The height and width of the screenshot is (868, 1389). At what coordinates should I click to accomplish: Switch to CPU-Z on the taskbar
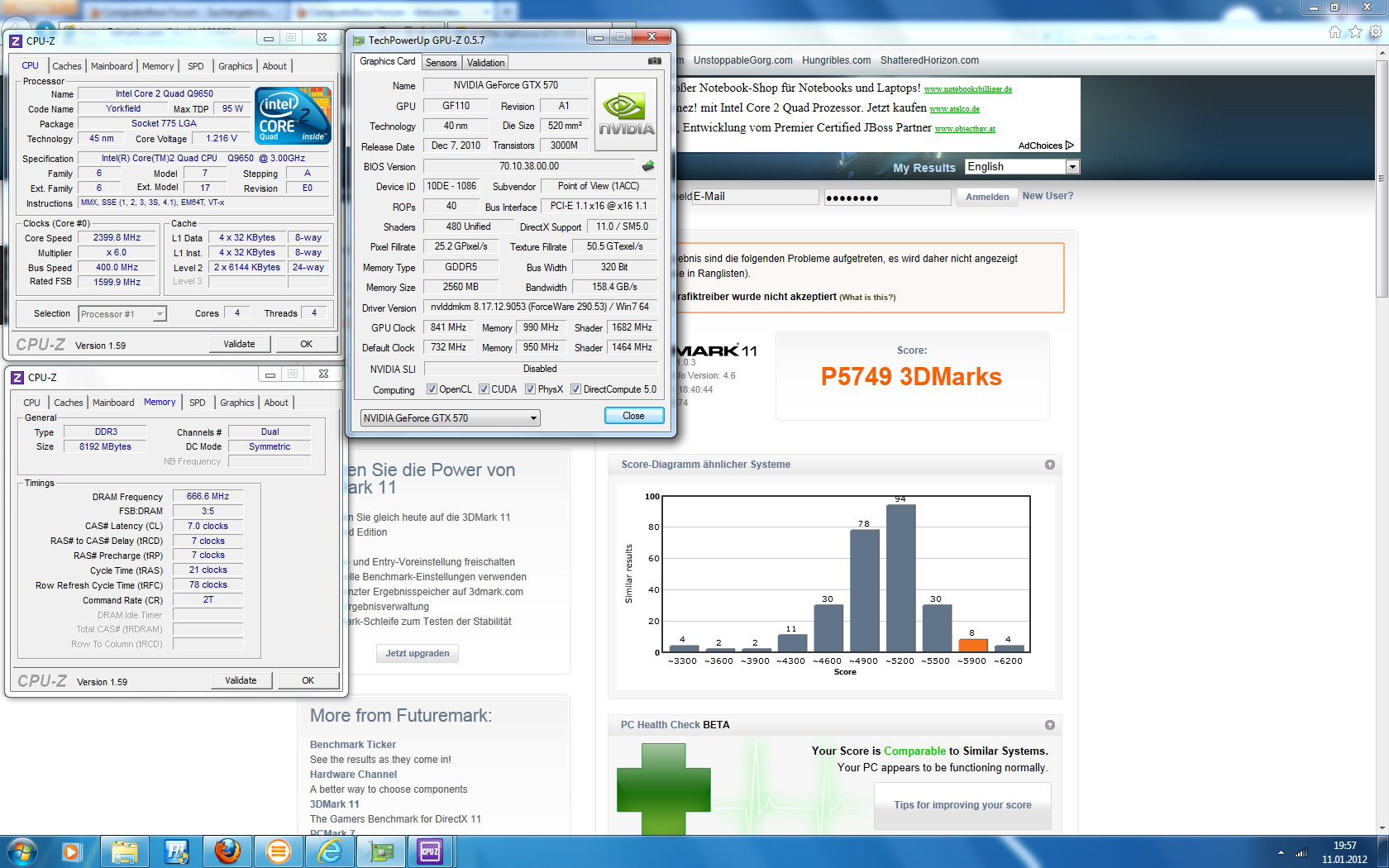(x=431, y=851)
